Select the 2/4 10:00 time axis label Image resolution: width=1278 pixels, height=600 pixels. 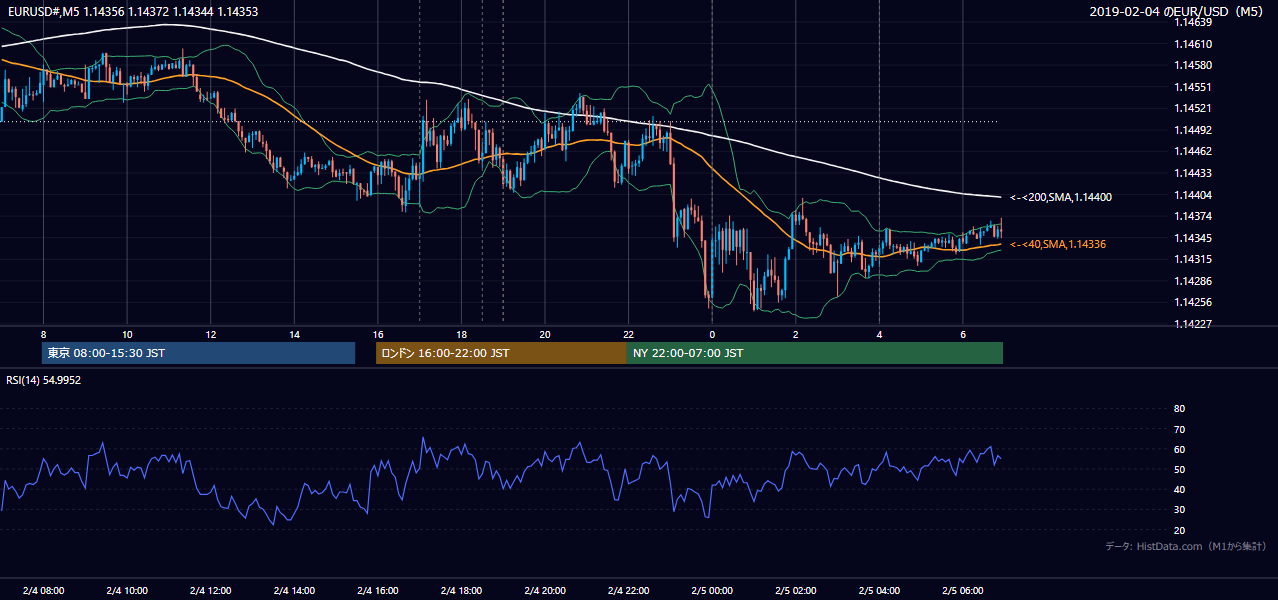pyautogui.click(x=127, y=590)
